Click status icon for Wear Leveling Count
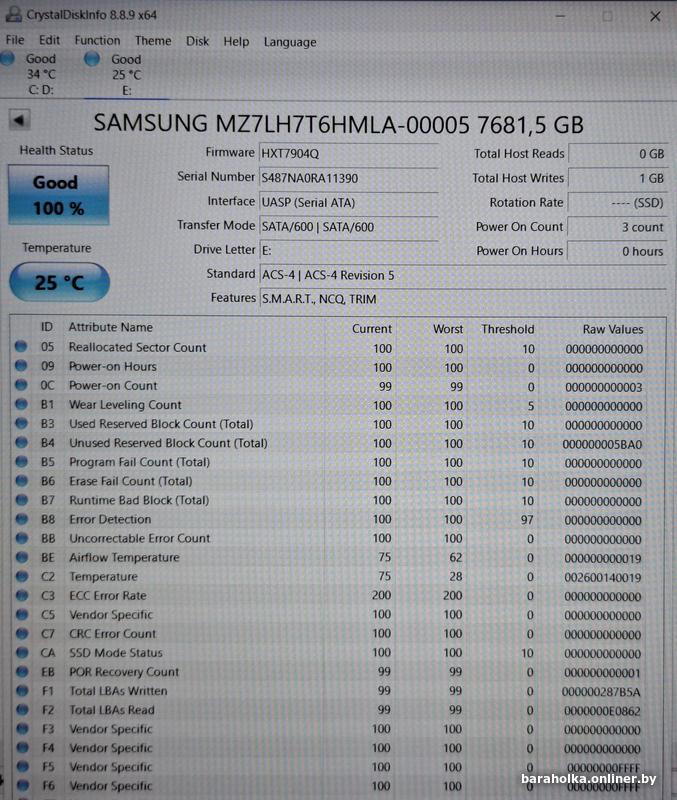 [x=21, y=404]
